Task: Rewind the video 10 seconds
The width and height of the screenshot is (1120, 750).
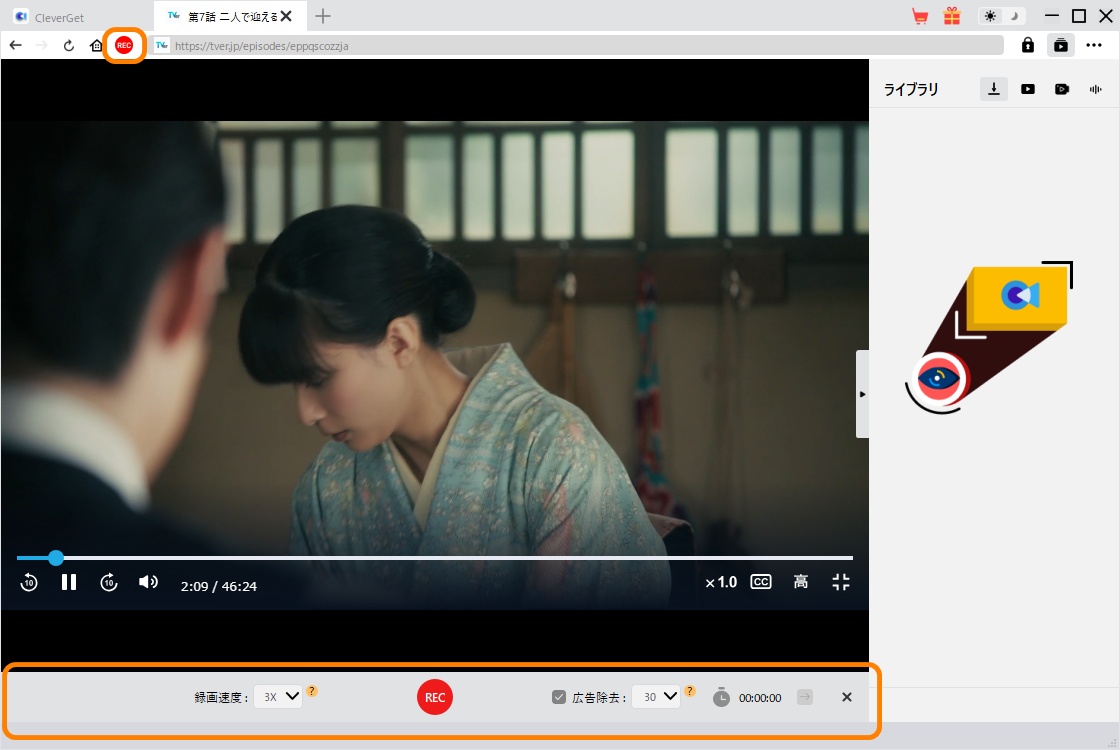Action: 29,582
